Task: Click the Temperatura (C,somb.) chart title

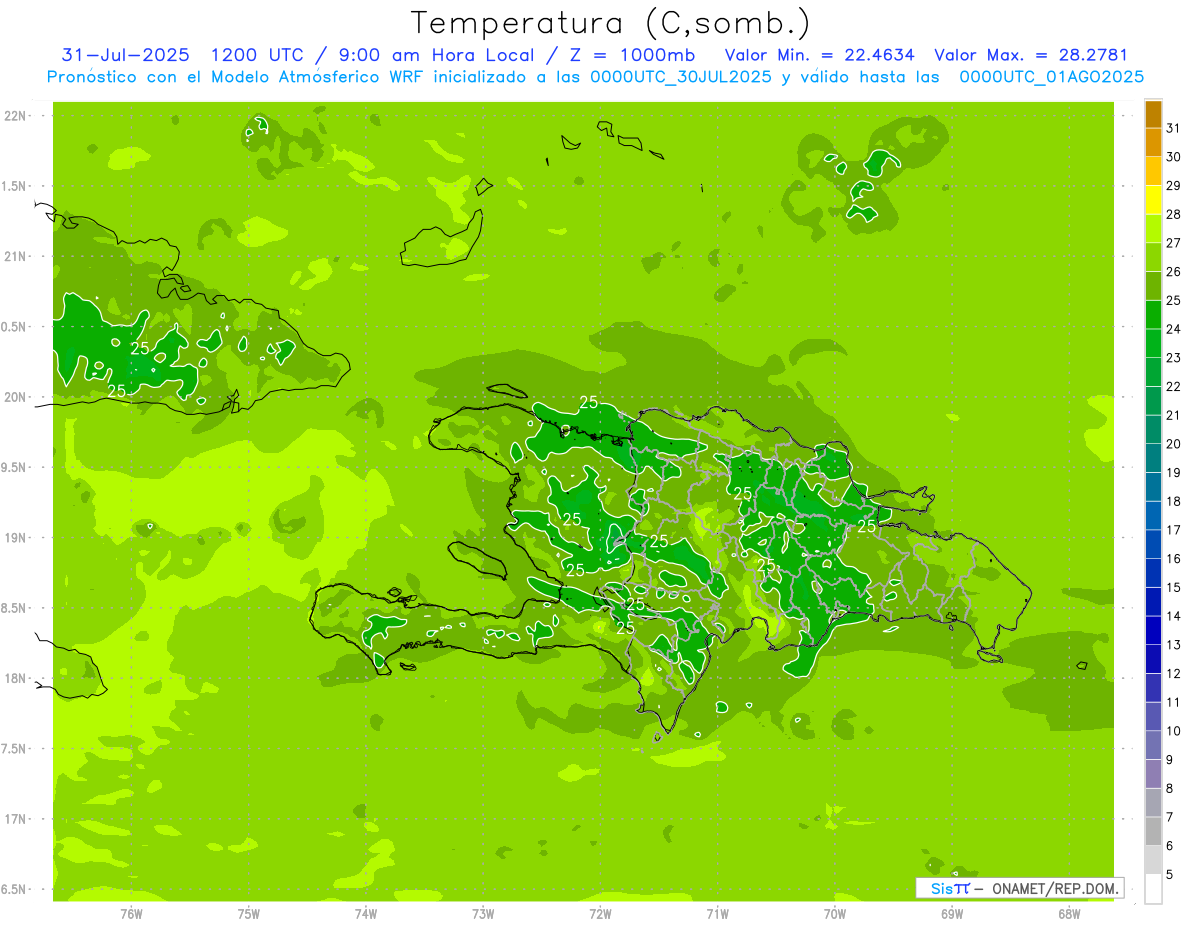Action: pyautogui.click(x=610, y=22)
